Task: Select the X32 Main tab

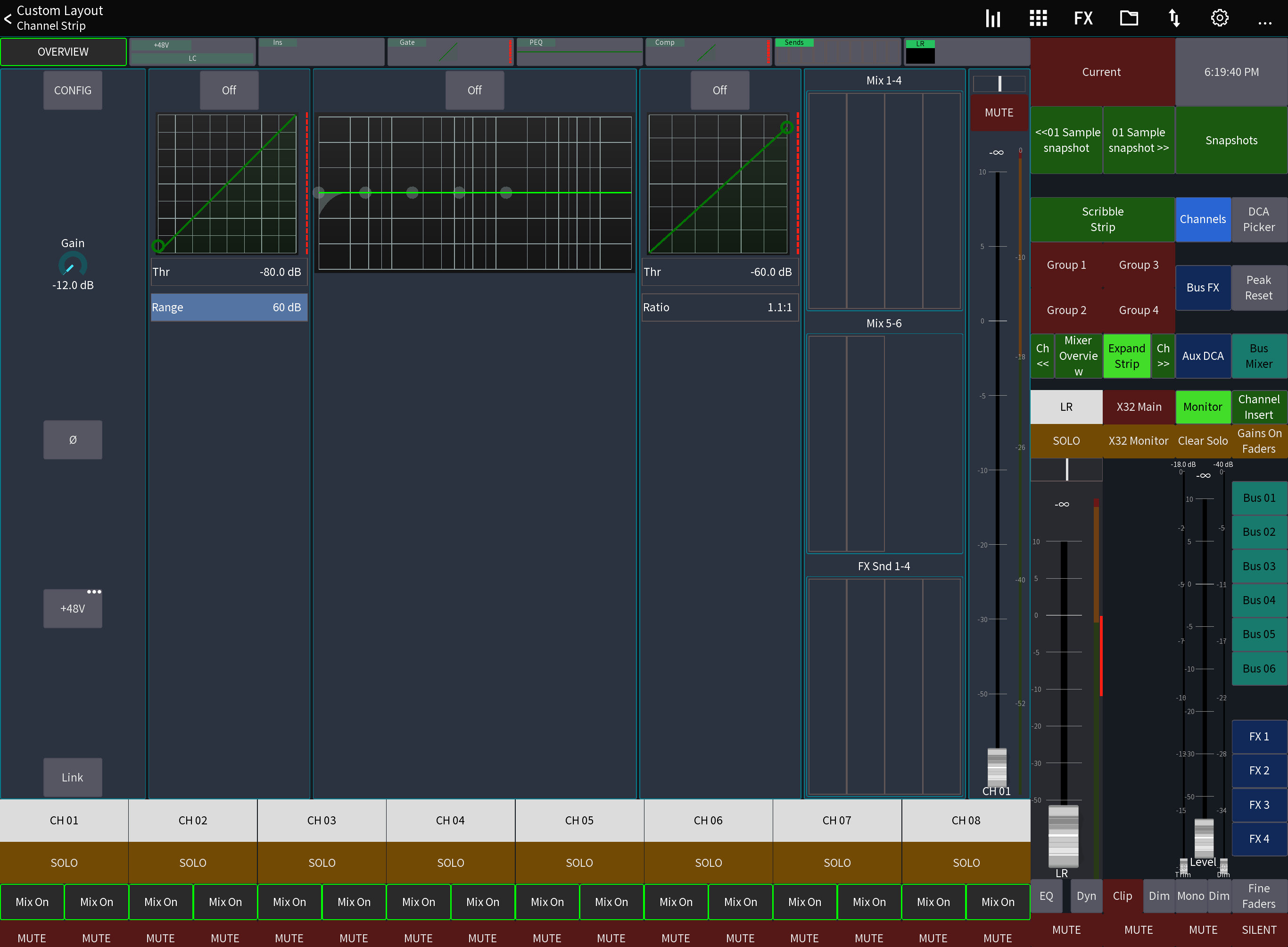Action: pos(1139,407)
